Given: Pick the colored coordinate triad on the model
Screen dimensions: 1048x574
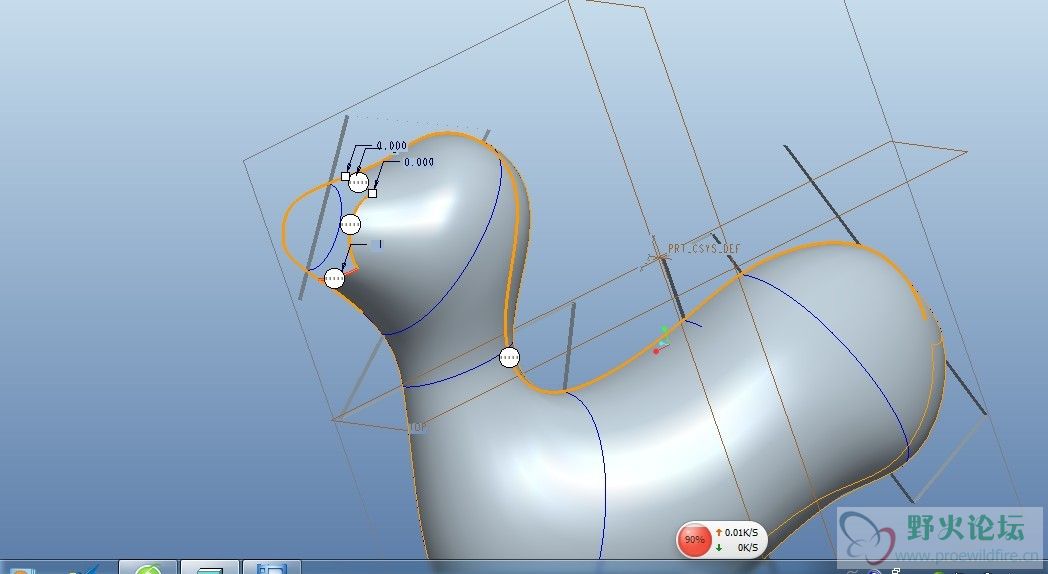Looking at the screenshot, I should coord(660,340).
